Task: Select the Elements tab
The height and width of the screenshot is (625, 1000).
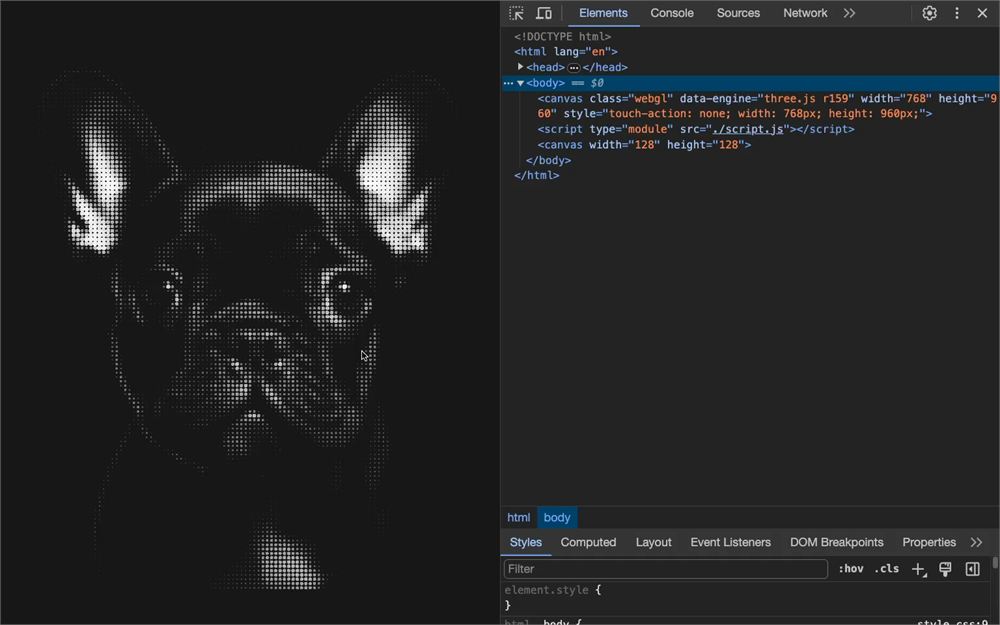Action: pos(603,13)
